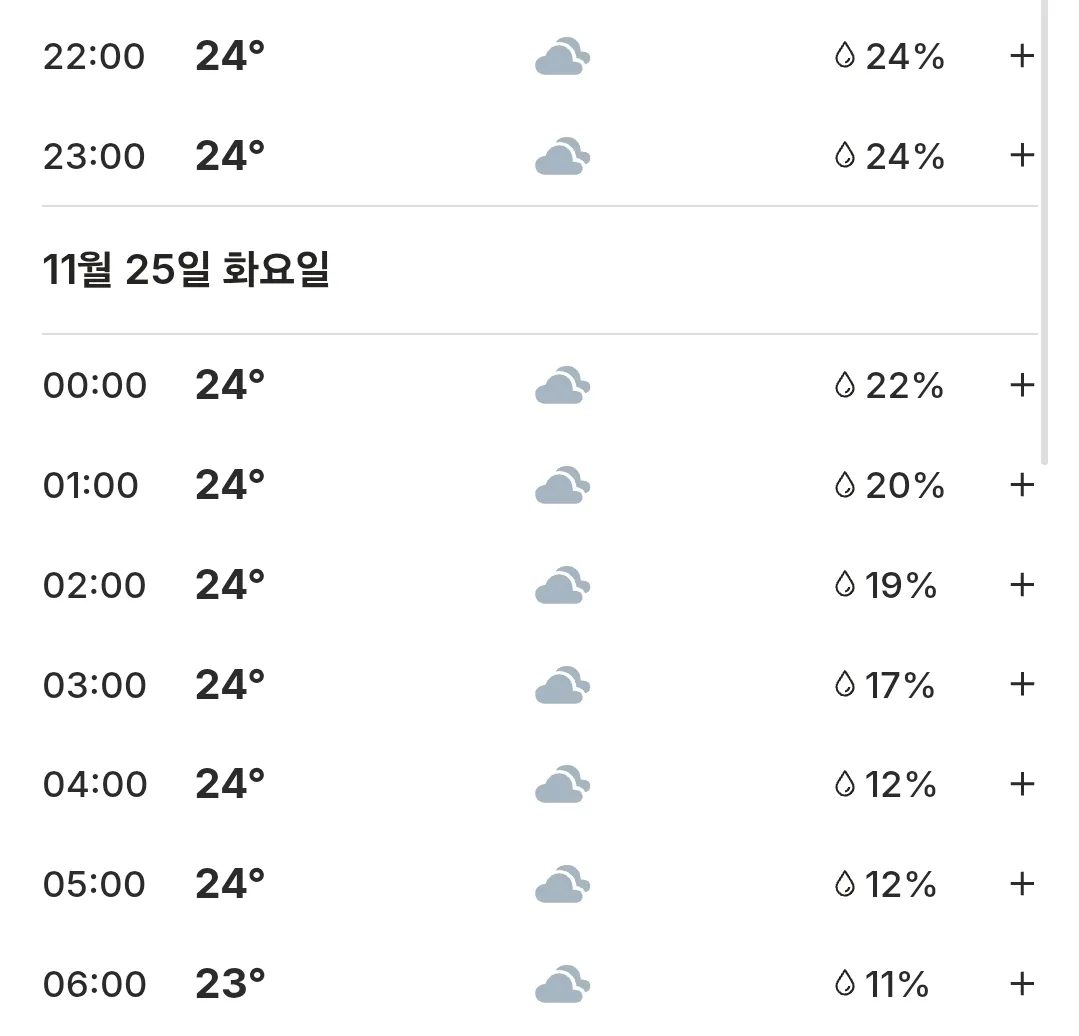
Task: Click the vertical scrollbar on the right edge
Action: pos(1044,233)
